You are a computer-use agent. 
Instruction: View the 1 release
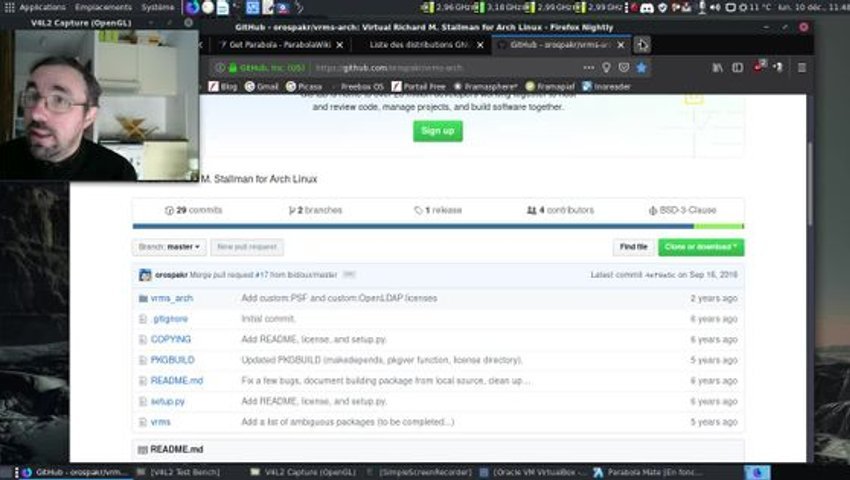[438, 210]
